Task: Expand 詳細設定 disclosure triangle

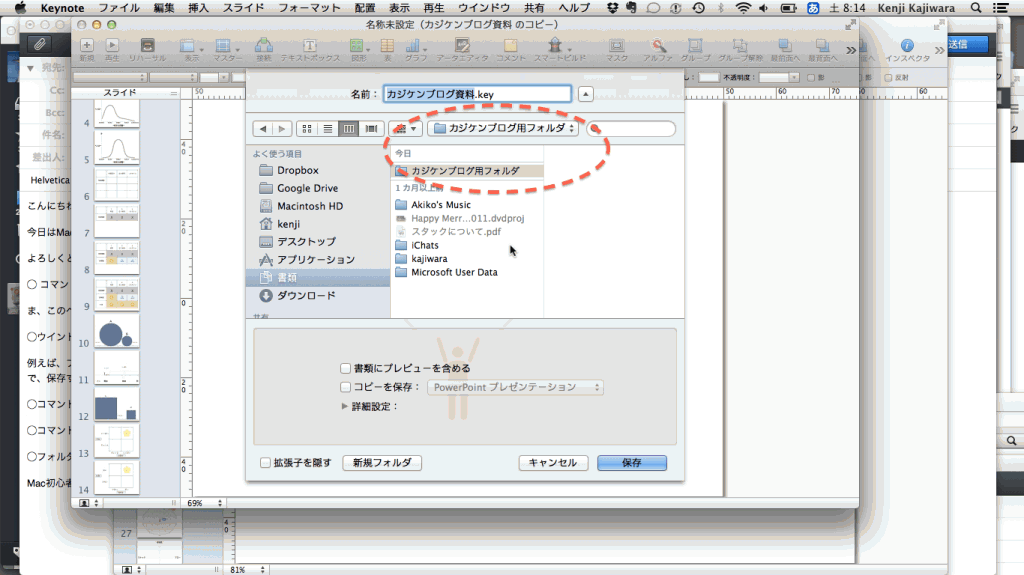Action: 345,406
